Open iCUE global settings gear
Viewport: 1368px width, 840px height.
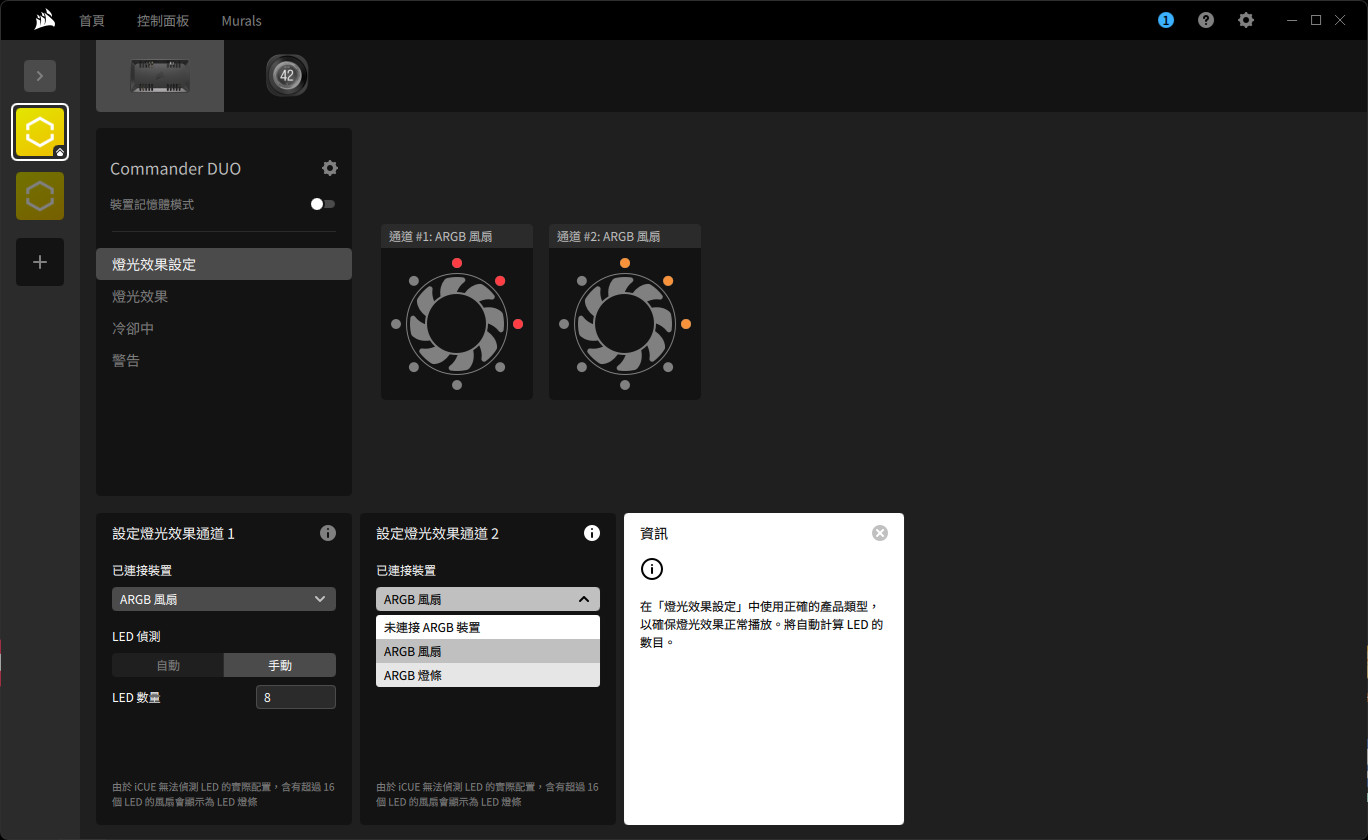pyautogui.click(x=1245, y=20)
